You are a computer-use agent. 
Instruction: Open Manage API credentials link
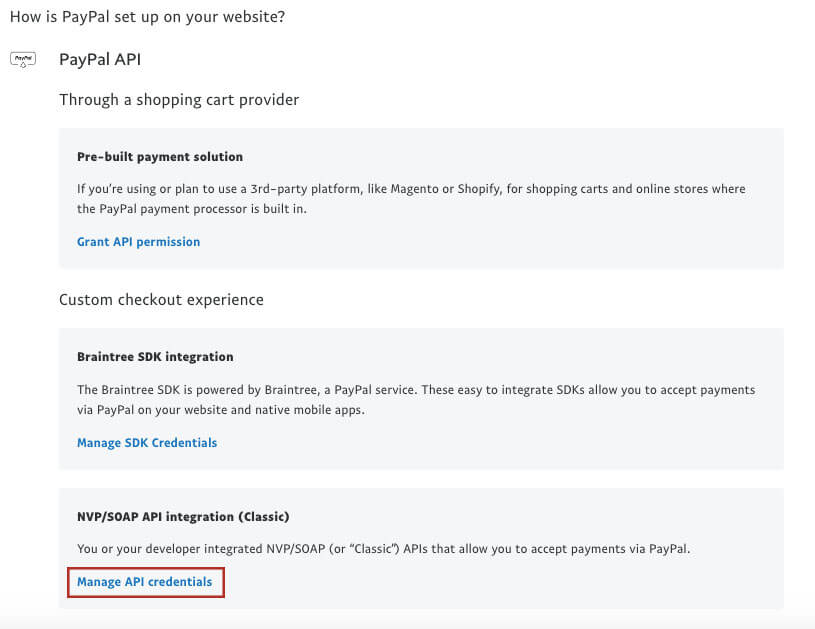click(x=144, y=582)
